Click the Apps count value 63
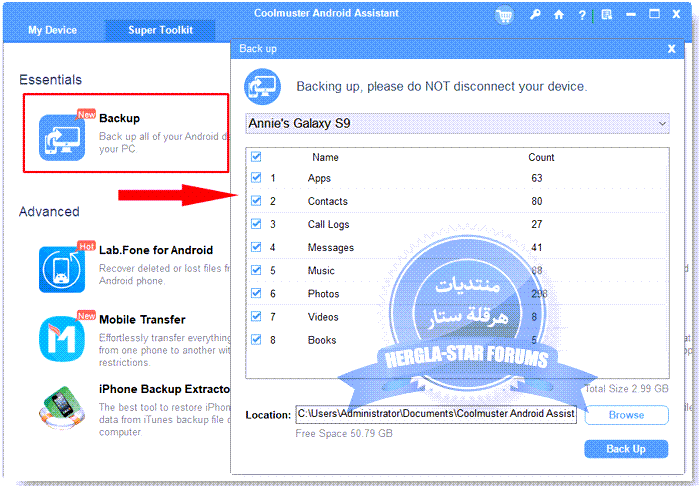The height and width of the screenshot is (486, 700). click(537, 179)
